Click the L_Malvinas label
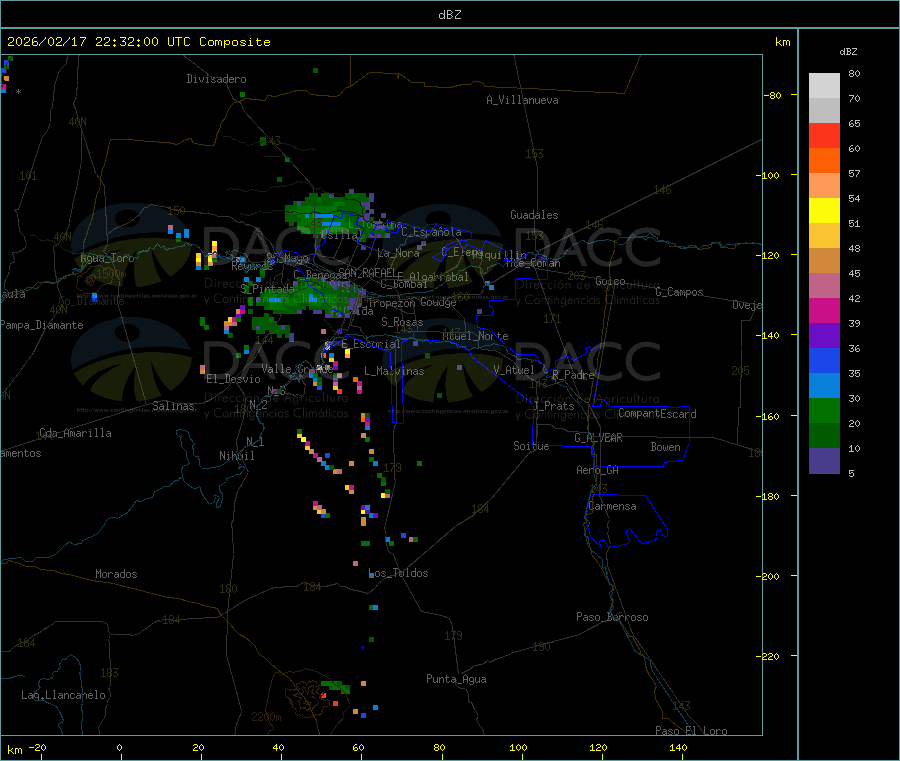Image resolution: width=900 pixels, height=761 pixels. [394, 371]
